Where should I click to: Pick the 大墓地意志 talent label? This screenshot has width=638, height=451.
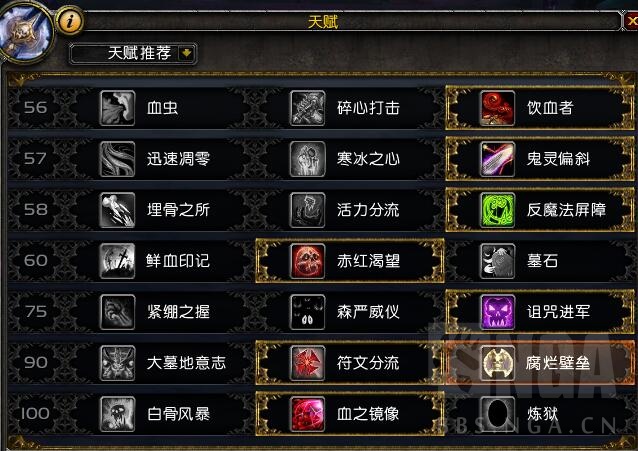pyautogui.click(x=186, y=363)
